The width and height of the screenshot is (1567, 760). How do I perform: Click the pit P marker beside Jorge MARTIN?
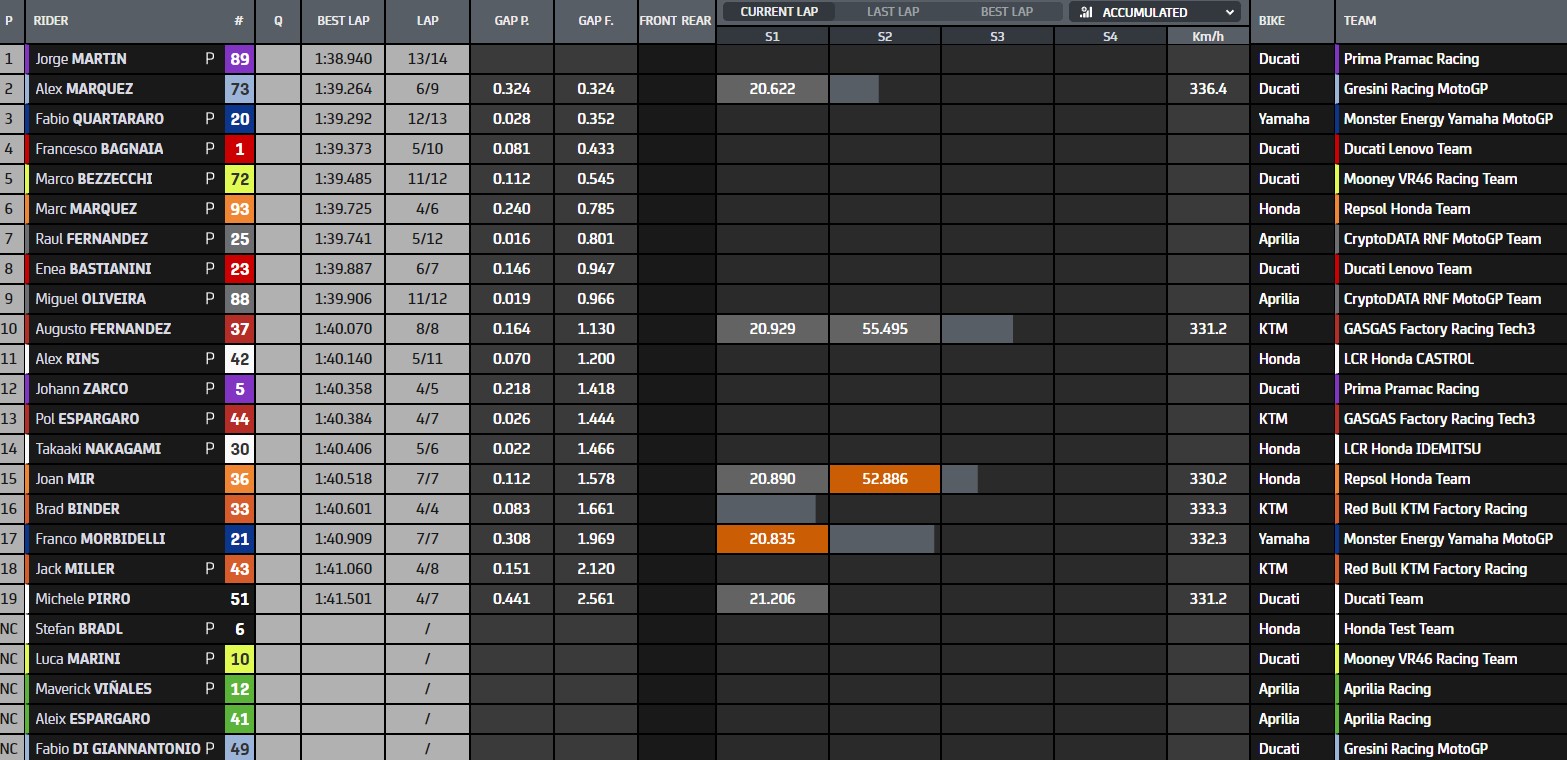pyautogui.click(x=210, y=59)
